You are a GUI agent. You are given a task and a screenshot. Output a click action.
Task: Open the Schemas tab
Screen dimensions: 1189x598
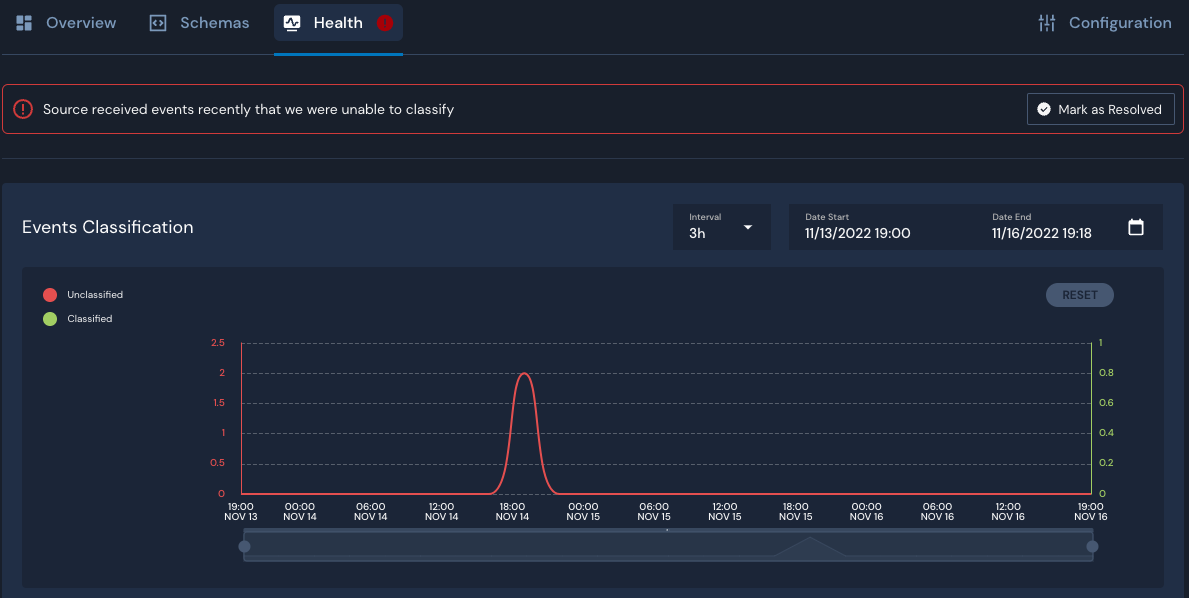(214, 23)
